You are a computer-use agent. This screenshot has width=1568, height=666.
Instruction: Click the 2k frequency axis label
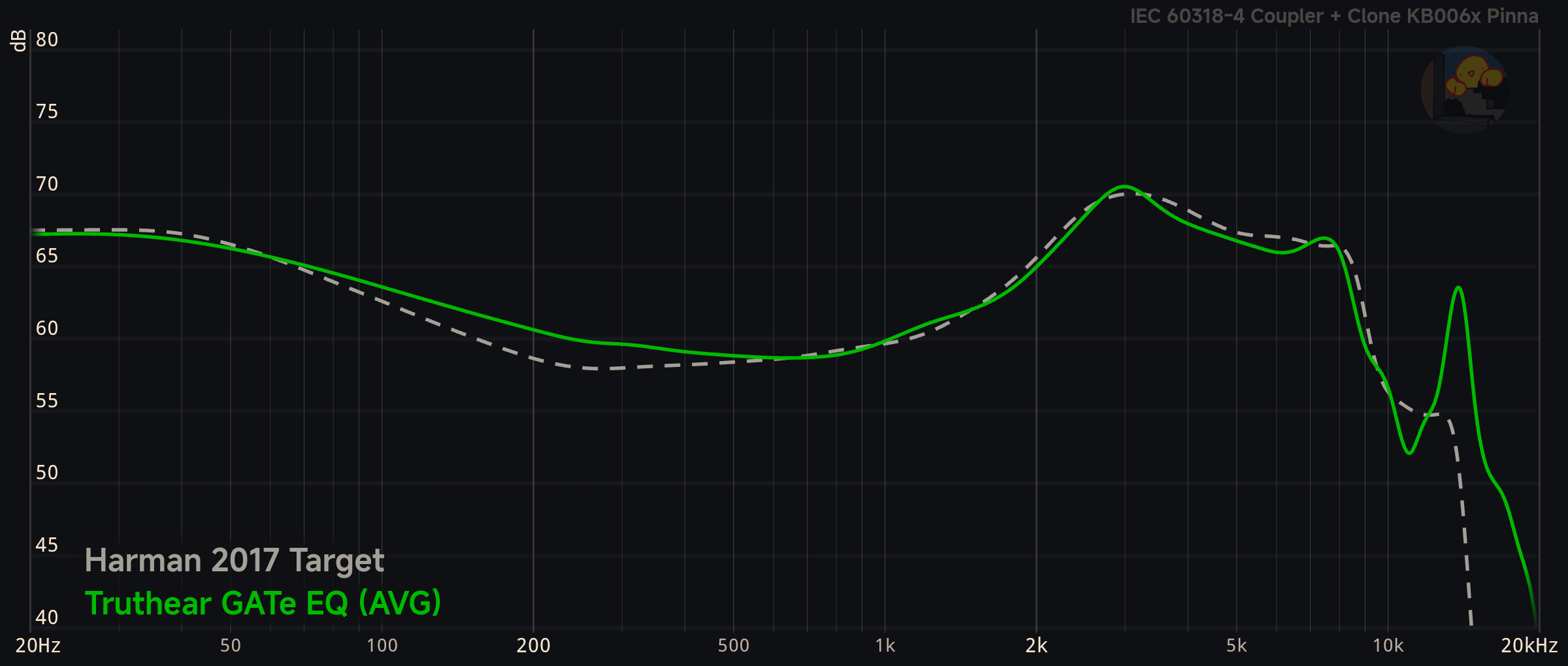pyautogui.click(x=1037, y=646)
